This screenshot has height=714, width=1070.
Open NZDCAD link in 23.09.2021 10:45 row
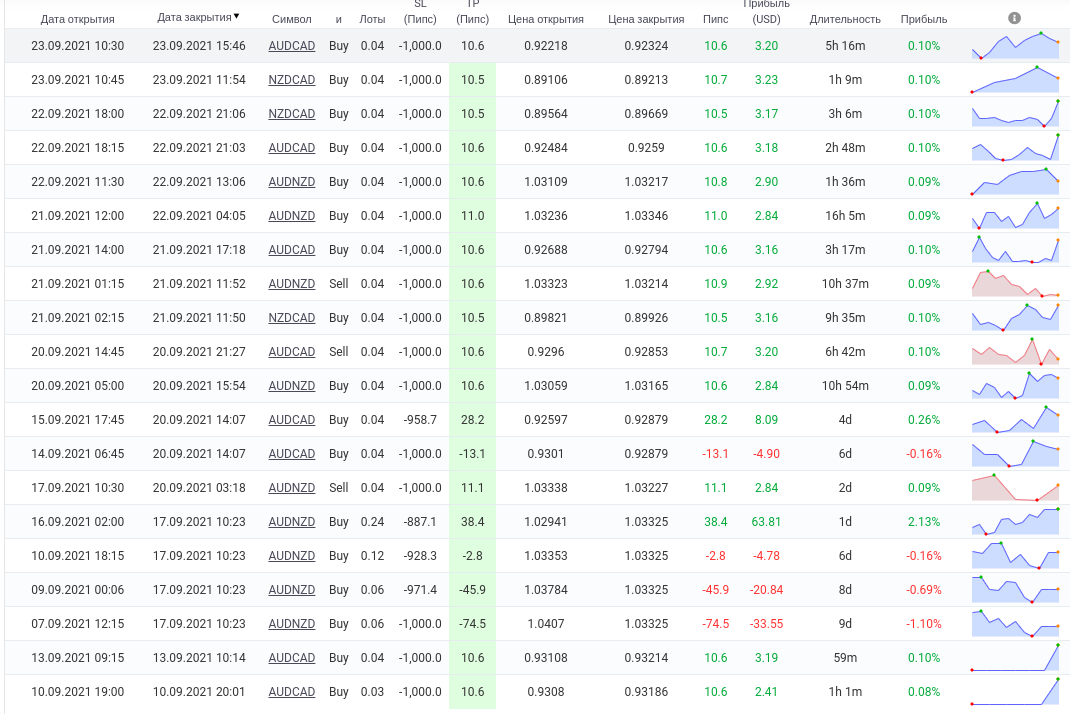point(291,80)
